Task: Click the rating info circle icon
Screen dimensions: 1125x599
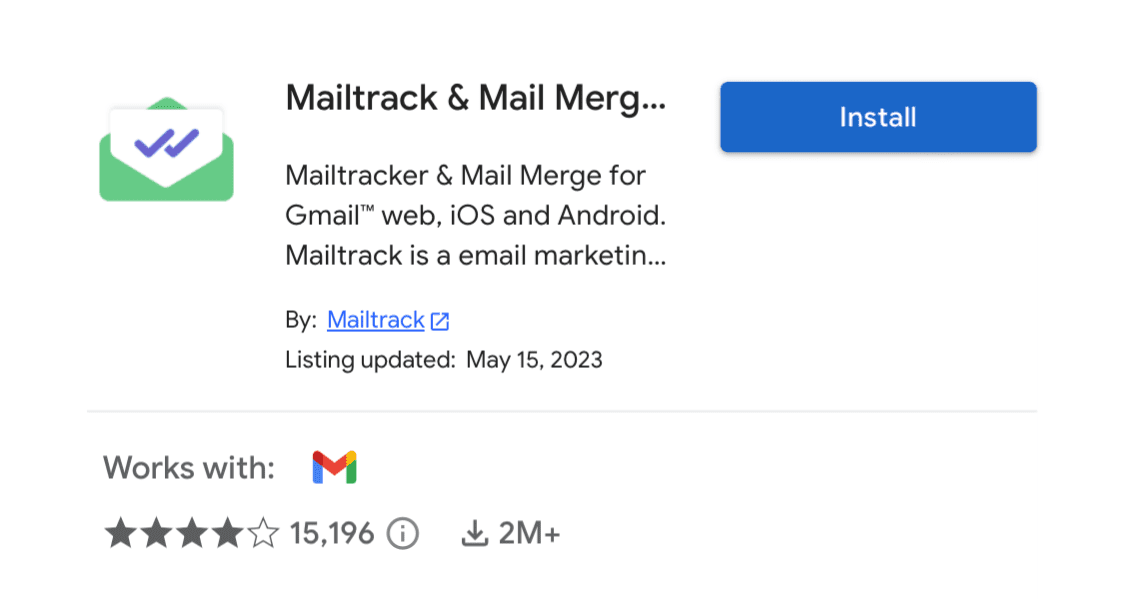Action: click(402, 534)
